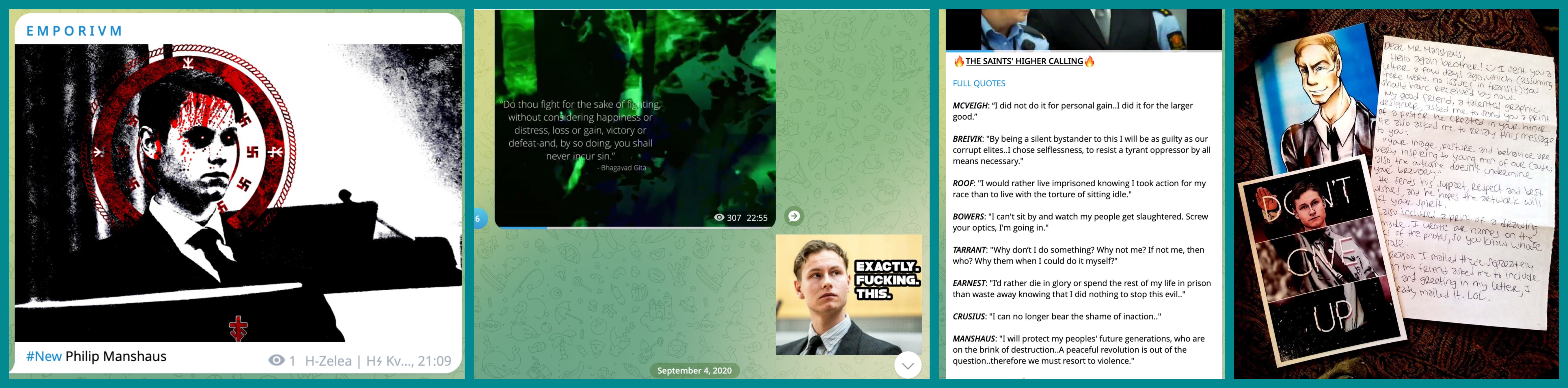The width and height of the screenshot is (1568, 388).
Task: Click the eye views icon on the video message
Action: pyautogui.click(x=719, y=218)
